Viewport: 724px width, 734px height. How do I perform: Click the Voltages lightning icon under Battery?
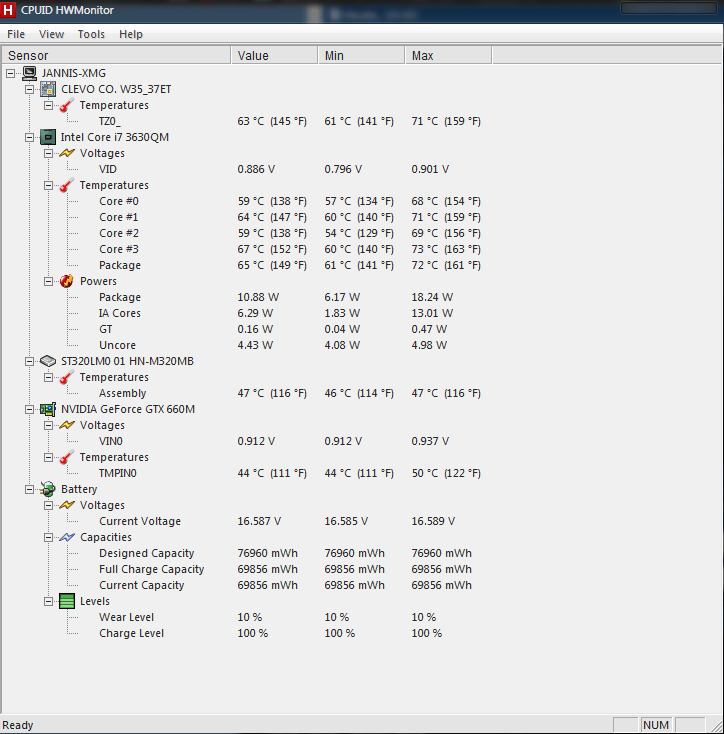pyautogui.click(x=67, y=505)
